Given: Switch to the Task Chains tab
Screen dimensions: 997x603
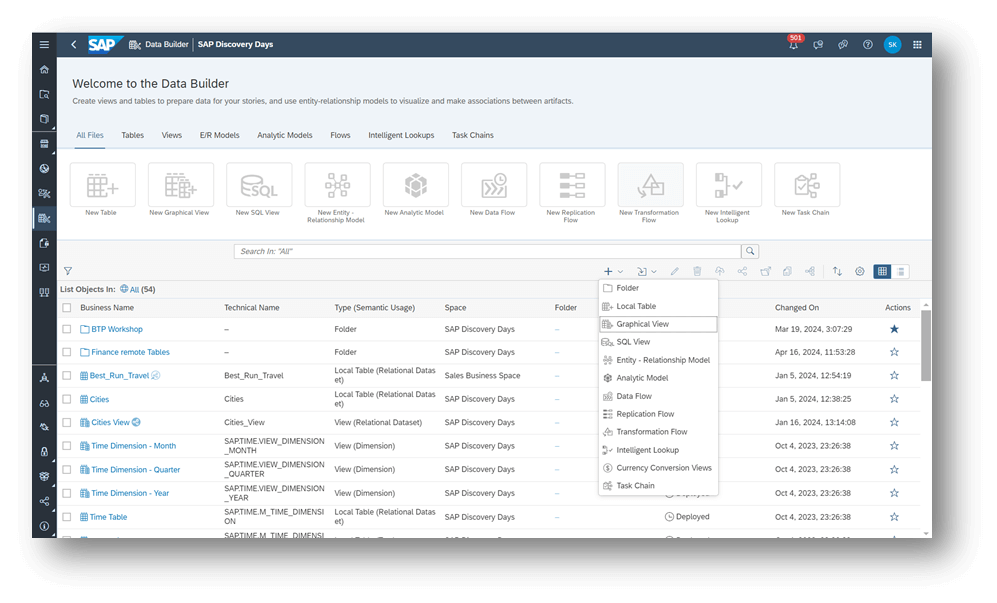Looking at the screenshot, I should (472, 135).
